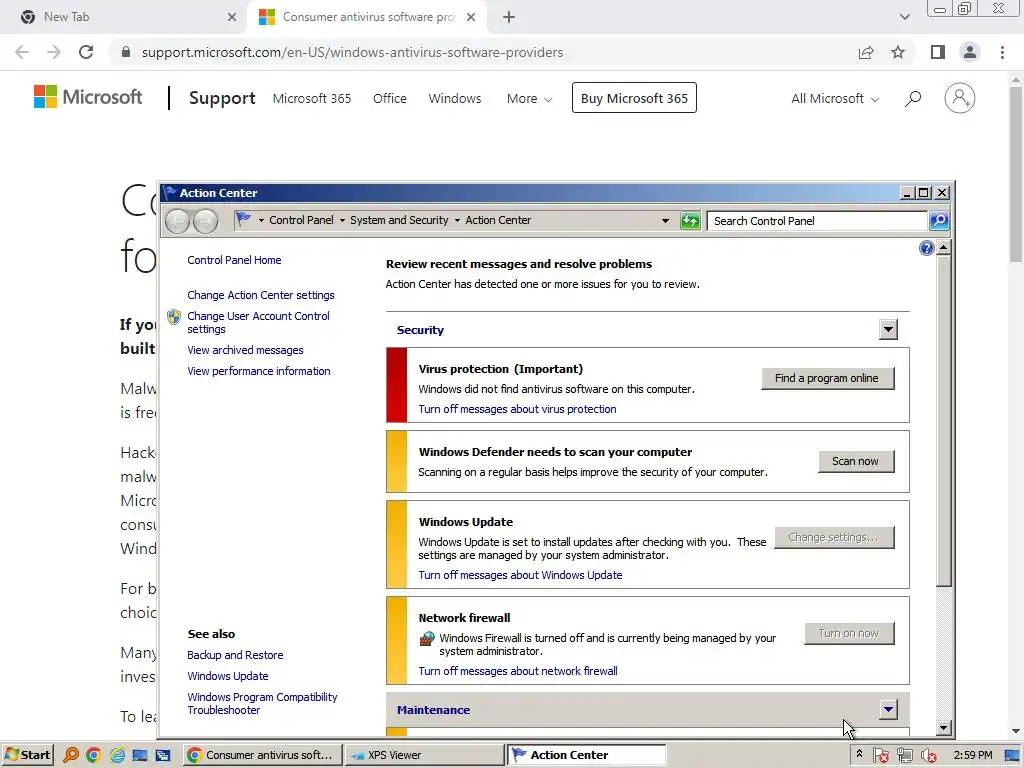Open the Chrome profile avatar
This screenshot has width=1024, height=768.
970,52
